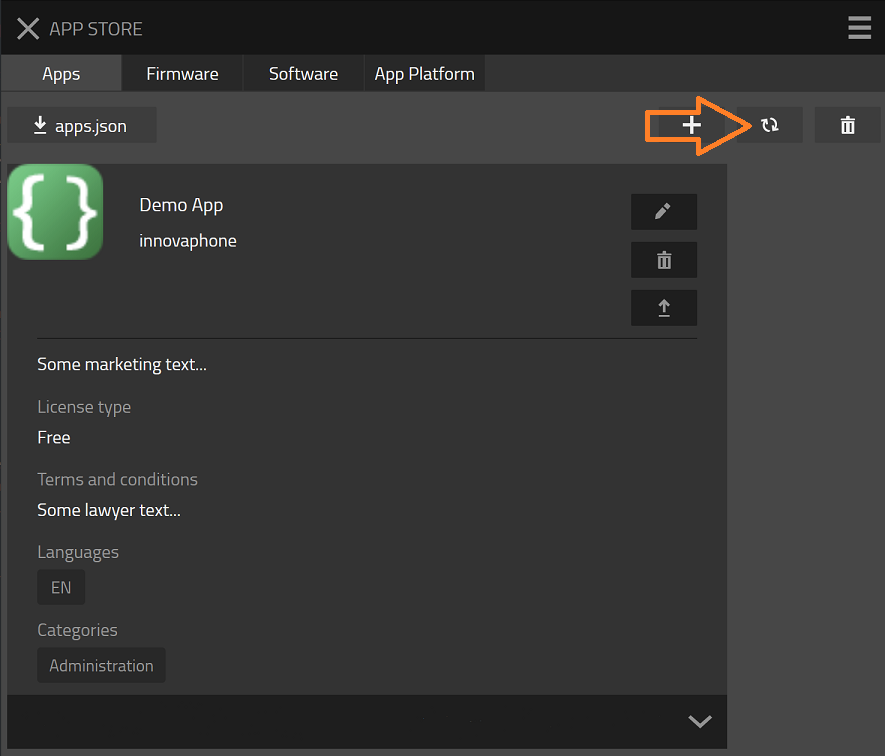Select the Demo App title
Image resolution: width=885 pixels, height=756 pixels.
tap(181, 205)
